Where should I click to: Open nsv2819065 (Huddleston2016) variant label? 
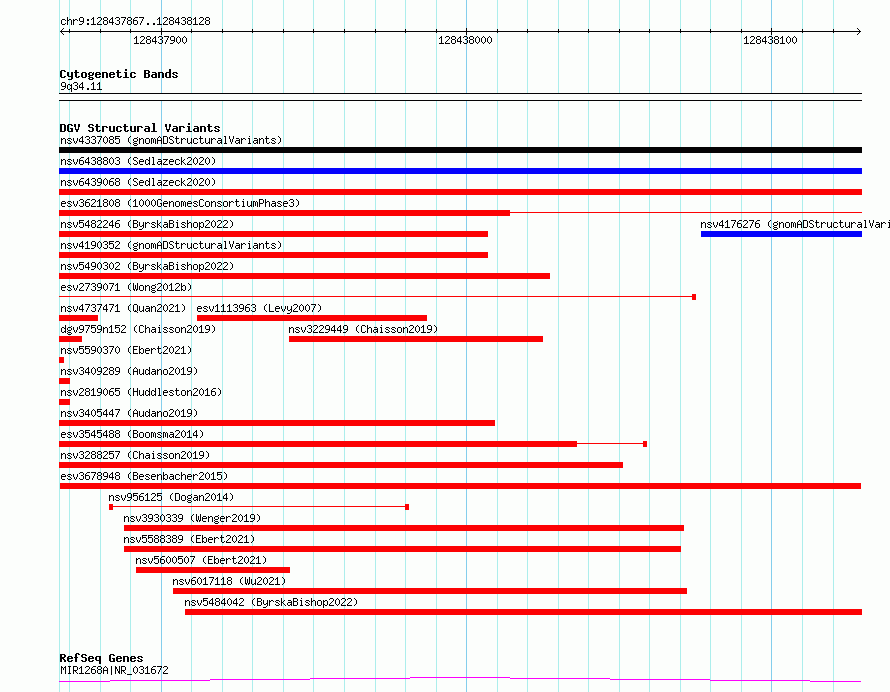(141, 392)
